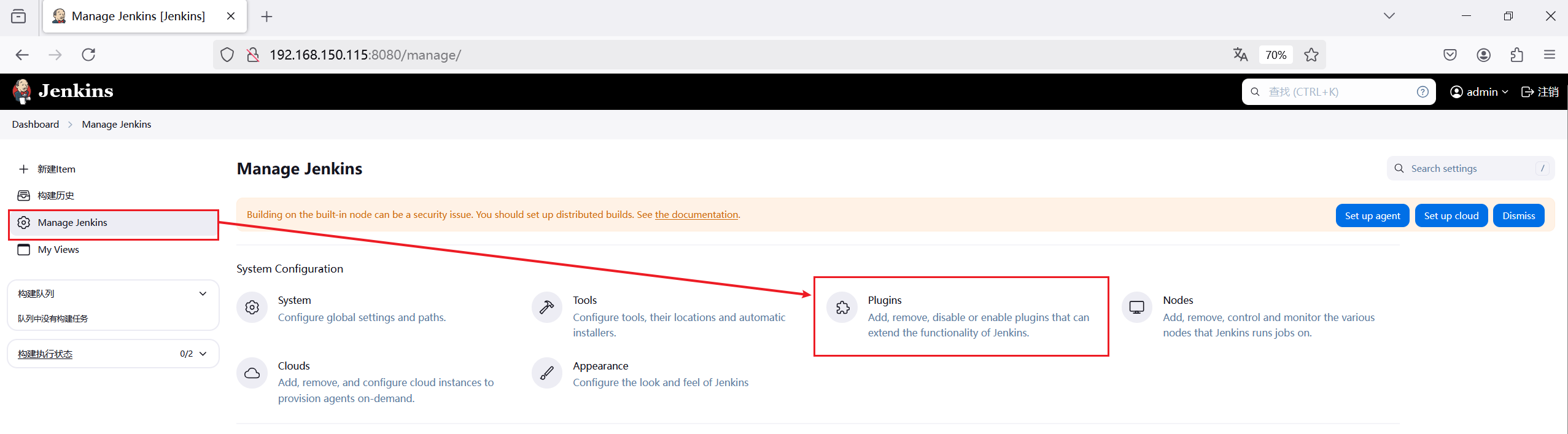Go back to previous page
The height and width of the screenshot is (434, 1568).
click(23, 55)
